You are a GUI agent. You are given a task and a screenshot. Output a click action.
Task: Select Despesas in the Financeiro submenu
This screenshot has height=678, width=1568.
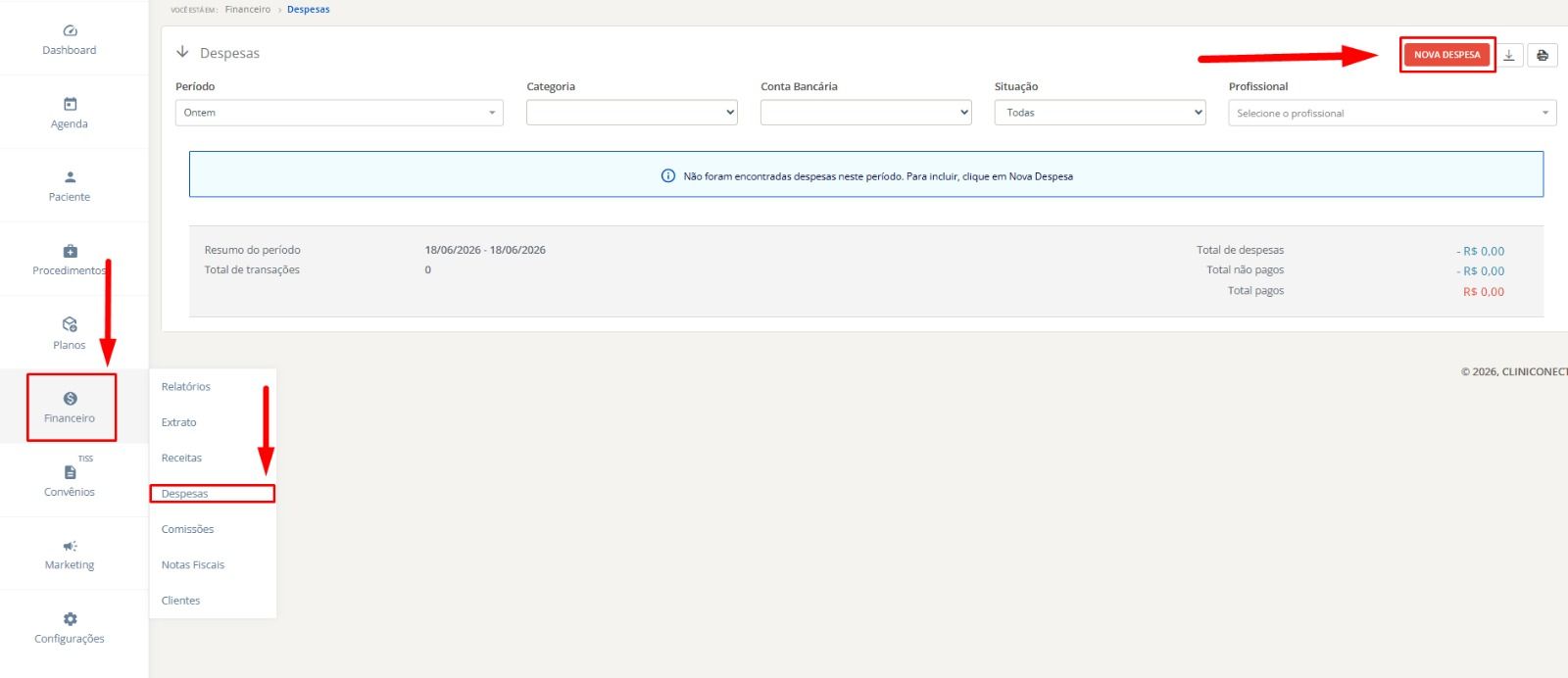click(x=185, y=494)
